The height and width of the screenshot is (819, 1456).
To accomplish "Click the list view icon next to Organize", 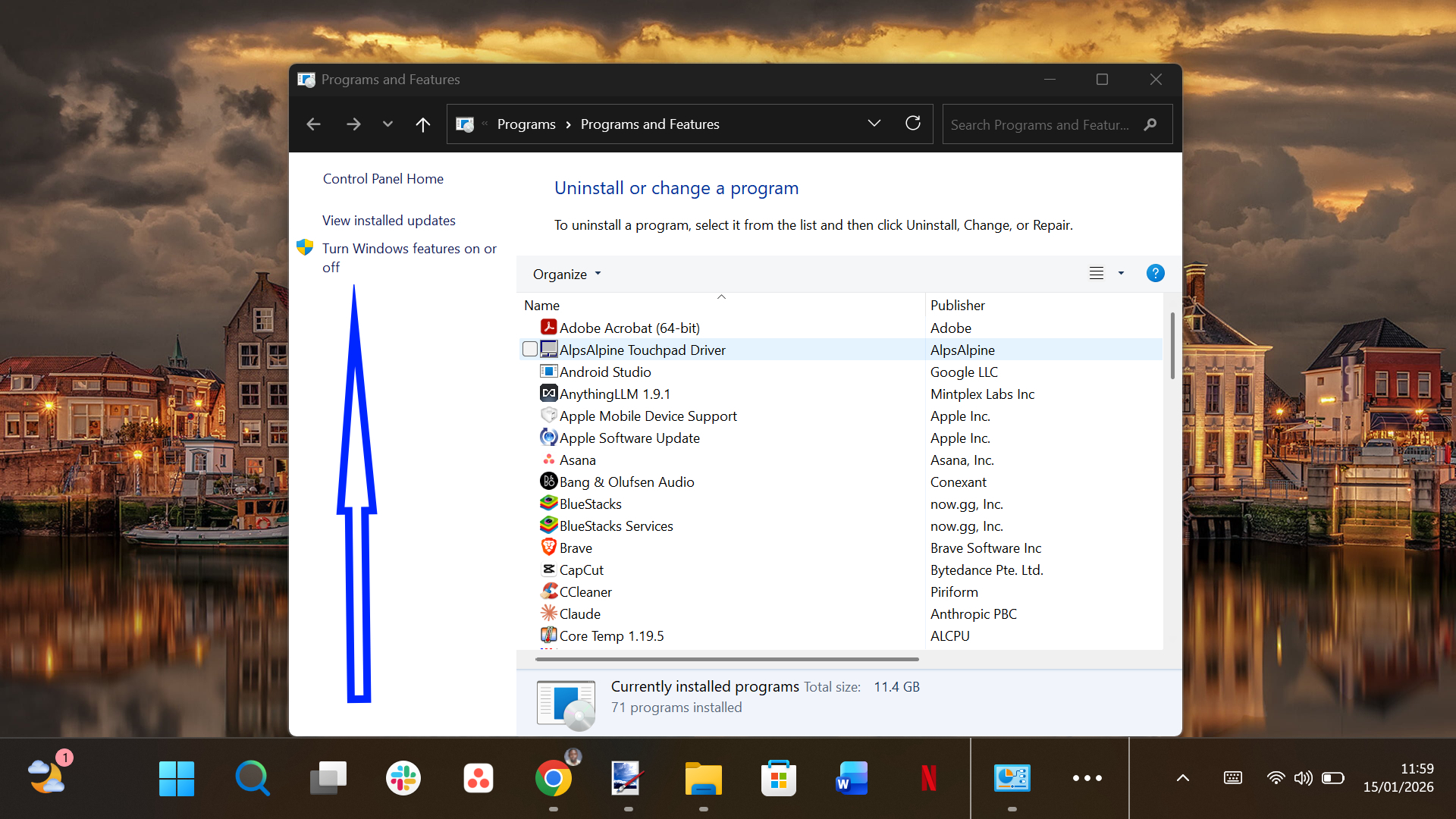I will tap(1096, 273).
